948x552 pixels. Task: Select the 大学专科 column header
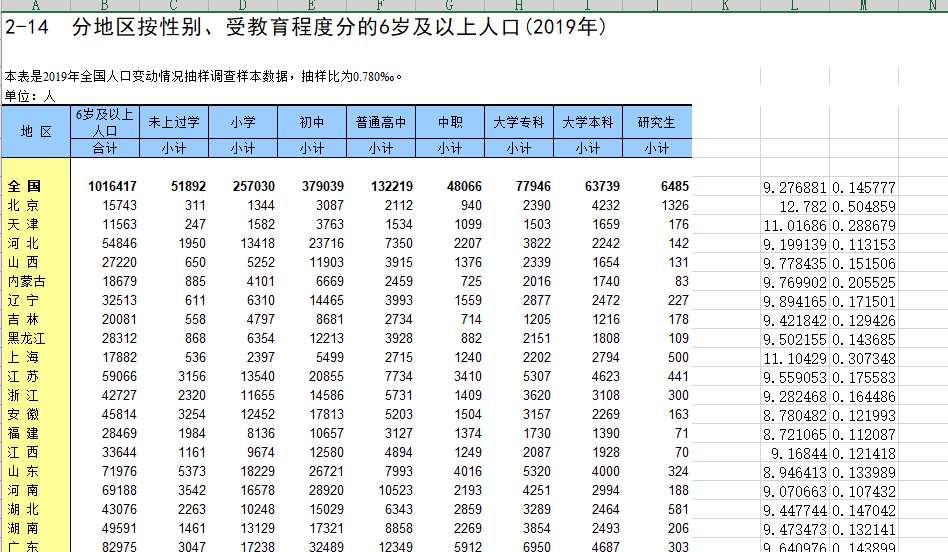519,122
